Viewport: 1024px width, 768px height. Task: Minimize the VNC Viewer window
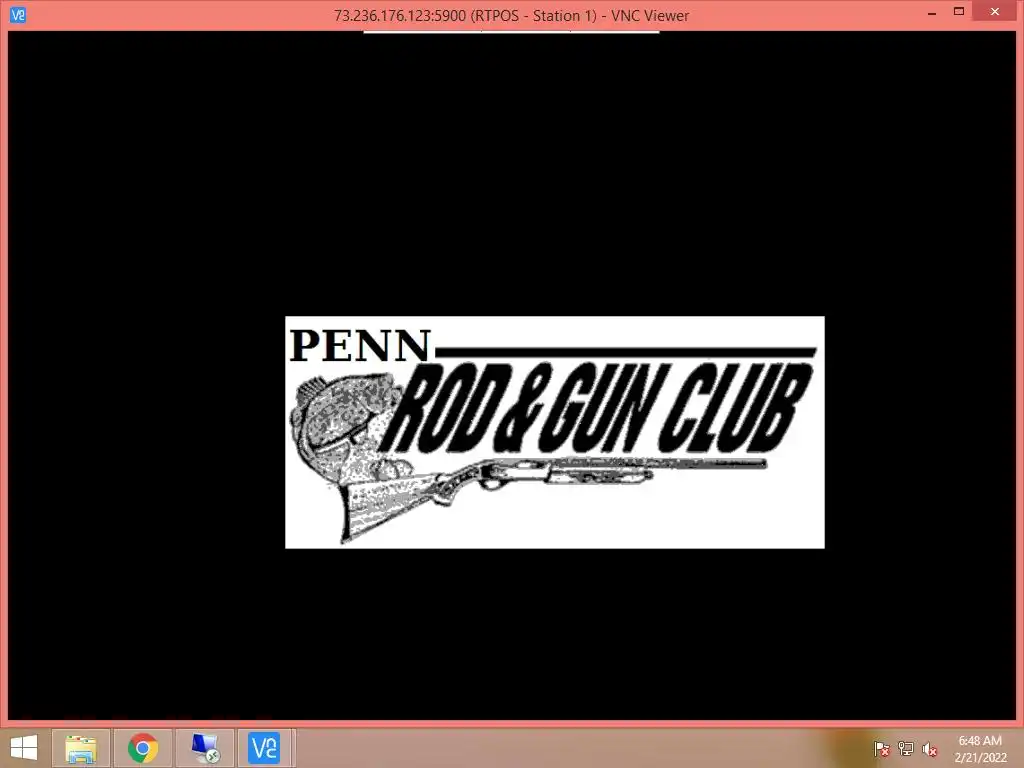(x=932, y=12)
